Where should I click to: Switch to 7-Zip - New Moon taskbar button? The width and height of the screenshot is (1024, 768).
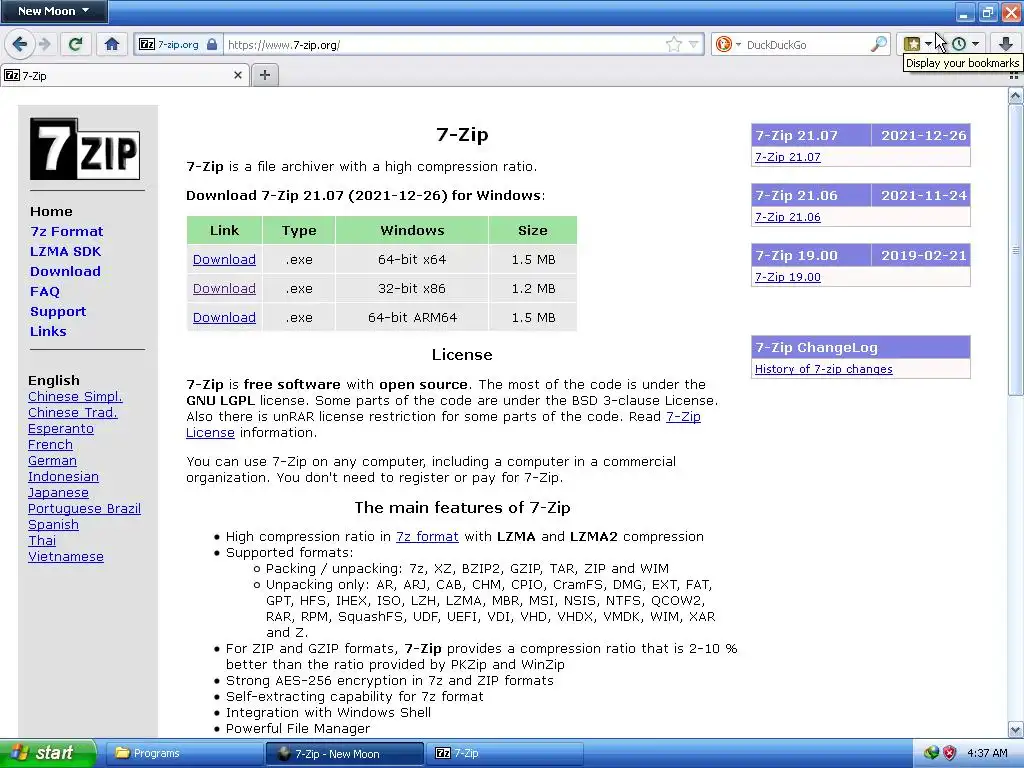pyautogui.click(x=345, y=753)
